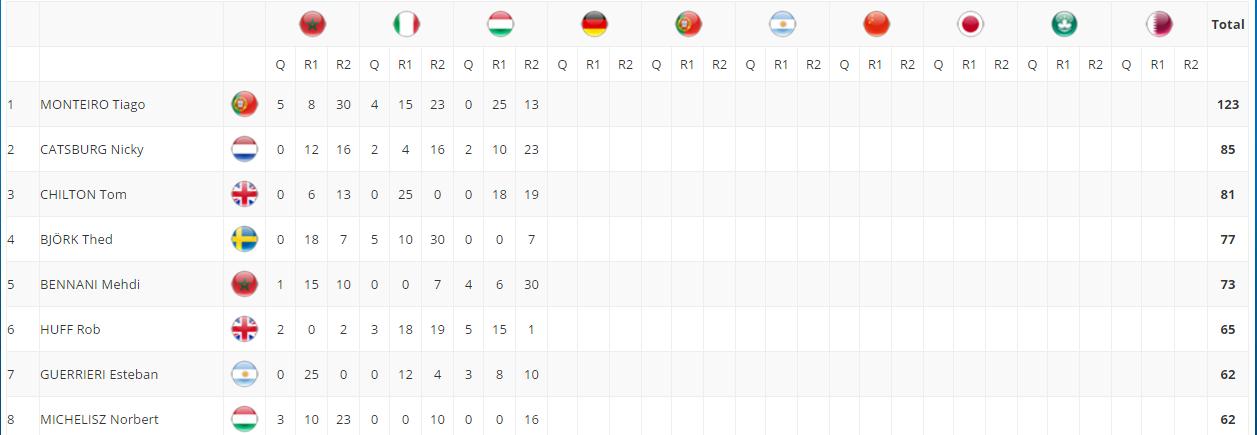Image resolution: width=1257 pixels, height=435 pixels.
Task: Click the Japan flag column header
Action: [x=969, y=24]
